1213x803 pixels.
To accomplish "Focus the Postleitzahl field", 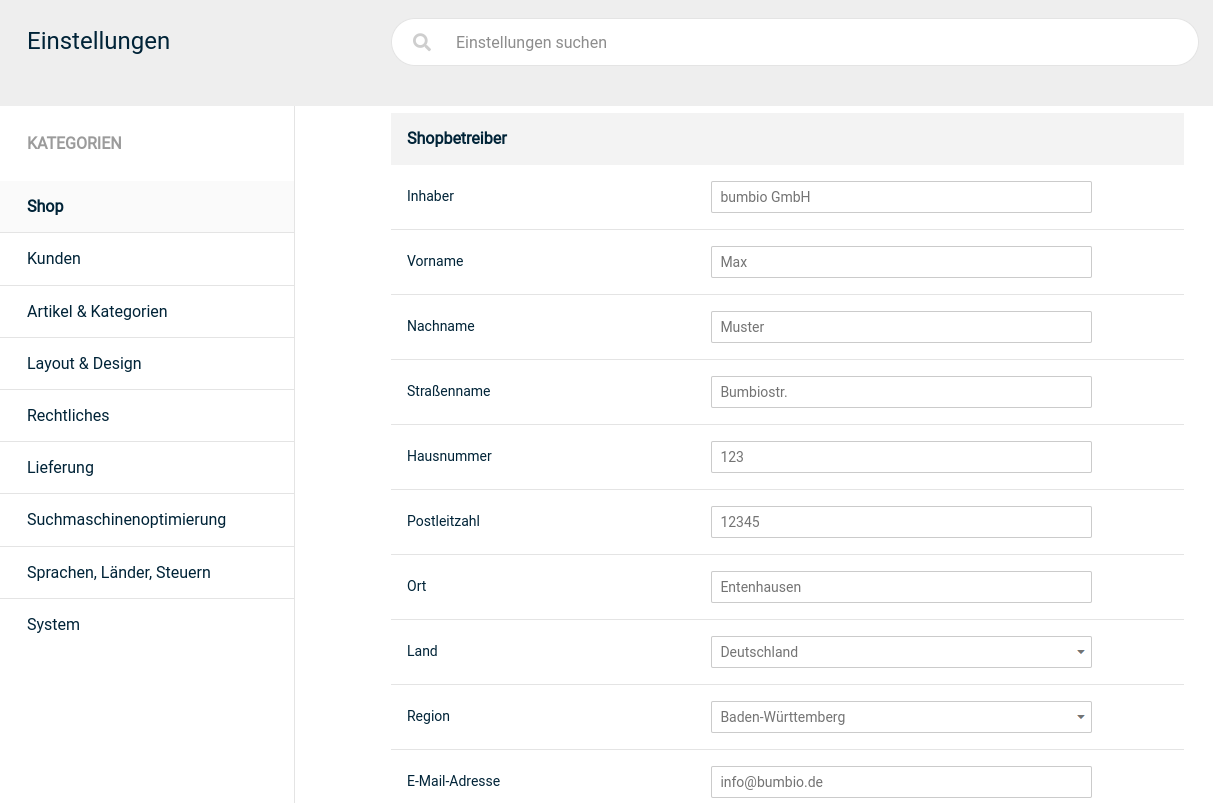I will tap(900, 522).
